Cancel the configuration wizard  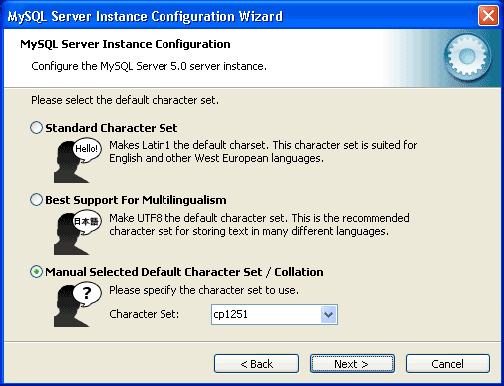tap(448, 364)
